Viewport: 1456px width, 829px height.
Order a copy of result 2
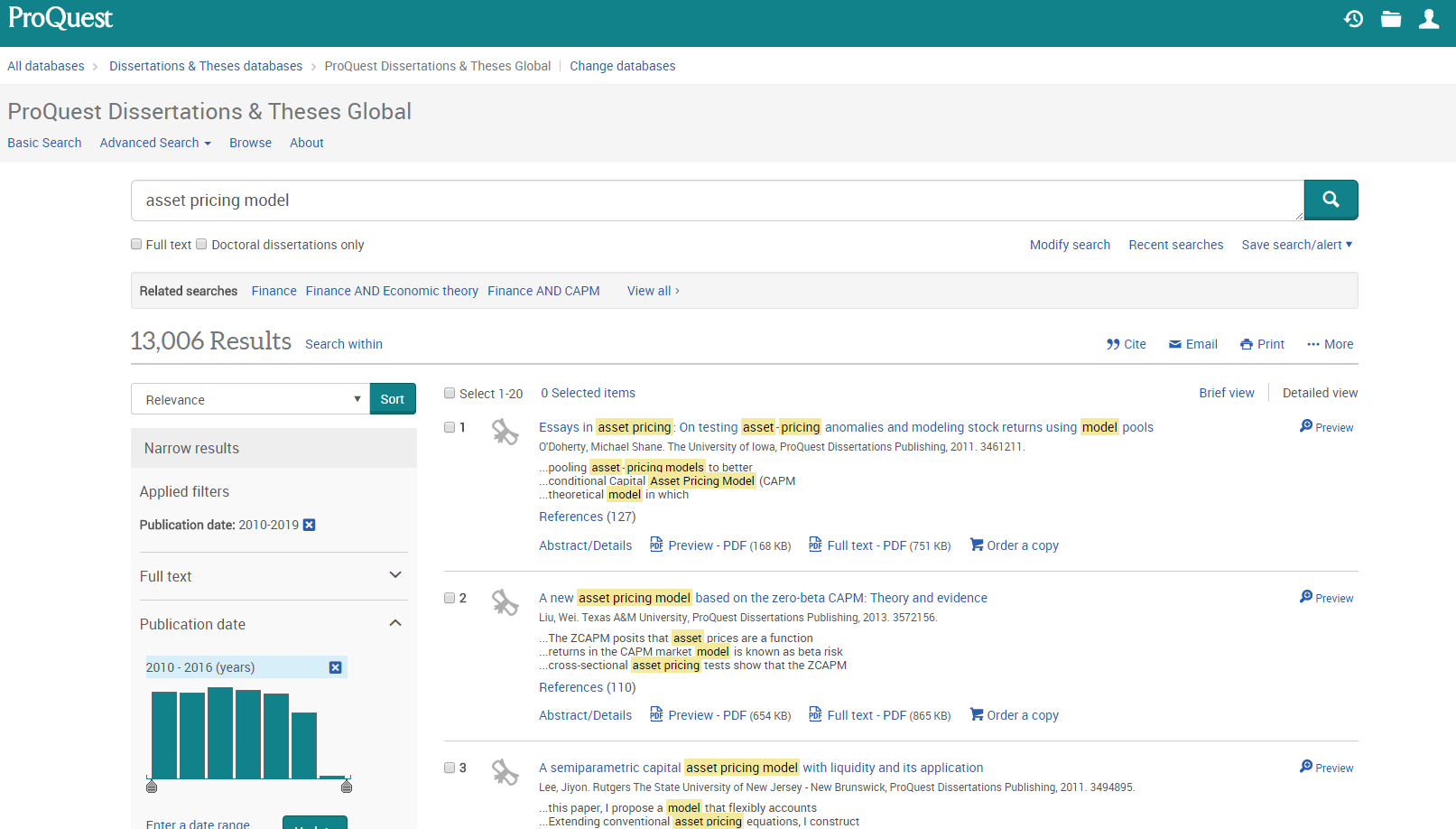[1015, 715]
